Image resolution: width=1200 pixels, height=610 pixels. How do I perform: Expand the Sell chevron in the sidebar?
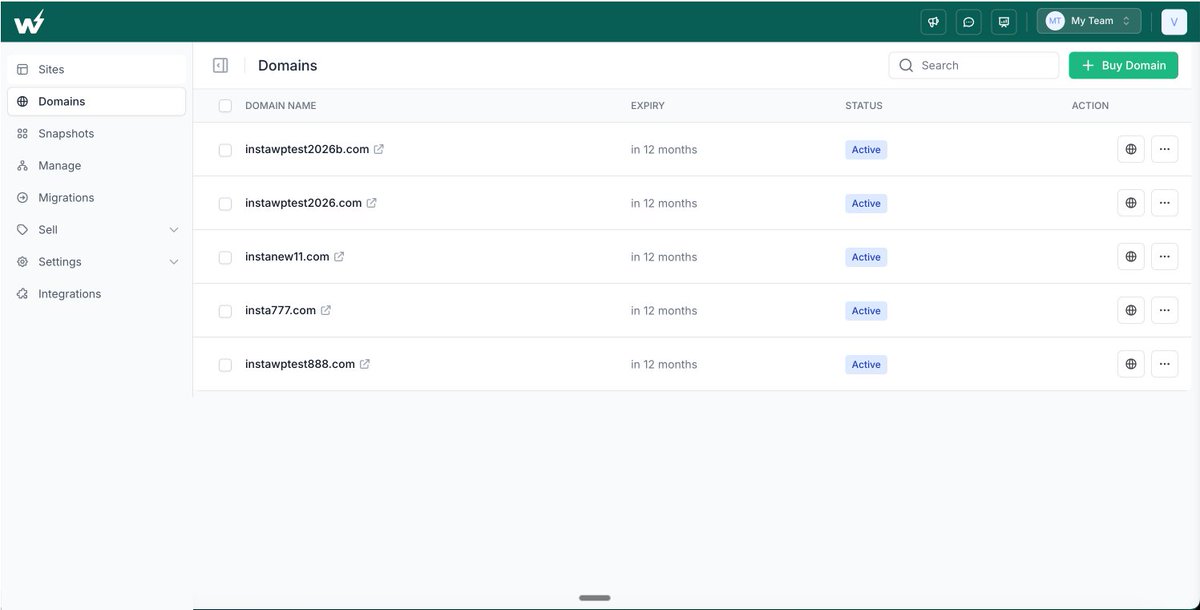click(x=174, y=229)
